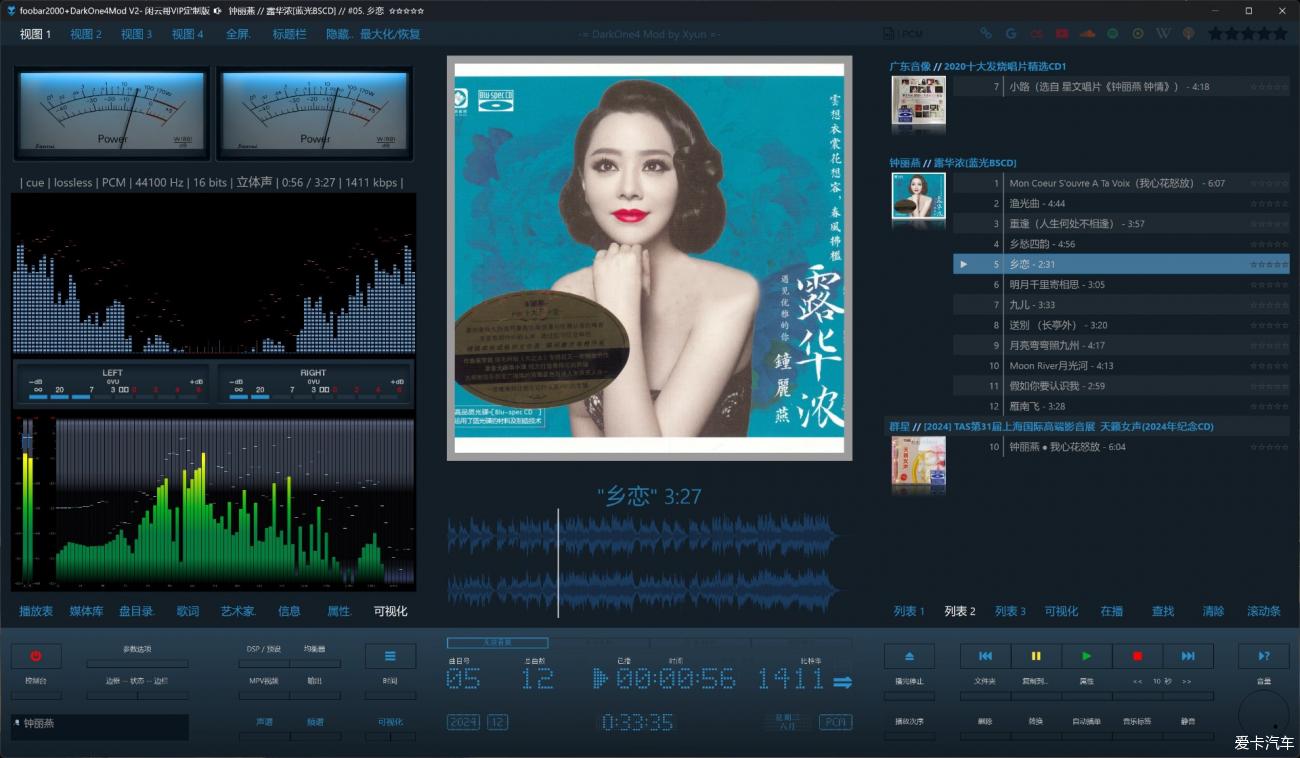1300x758 pixels.
Task: Click the rewind << 10 seconds arrow
Action: [1137, 681]
